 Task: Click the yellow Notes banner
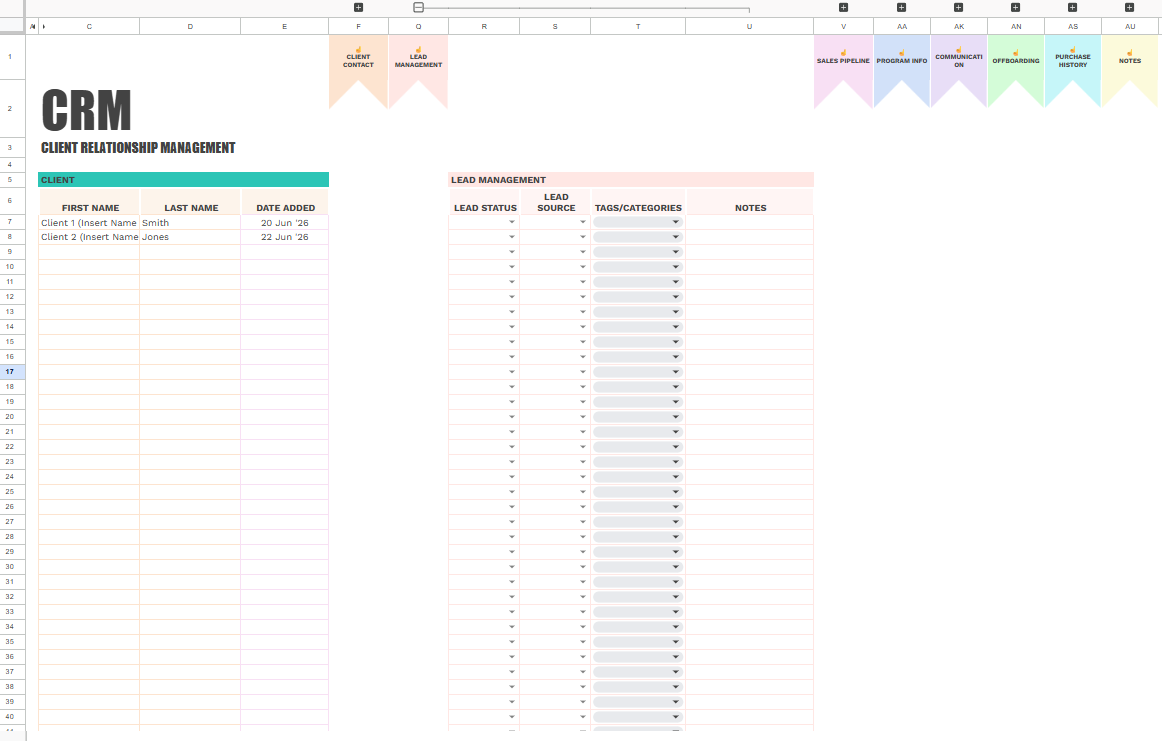1130,63
